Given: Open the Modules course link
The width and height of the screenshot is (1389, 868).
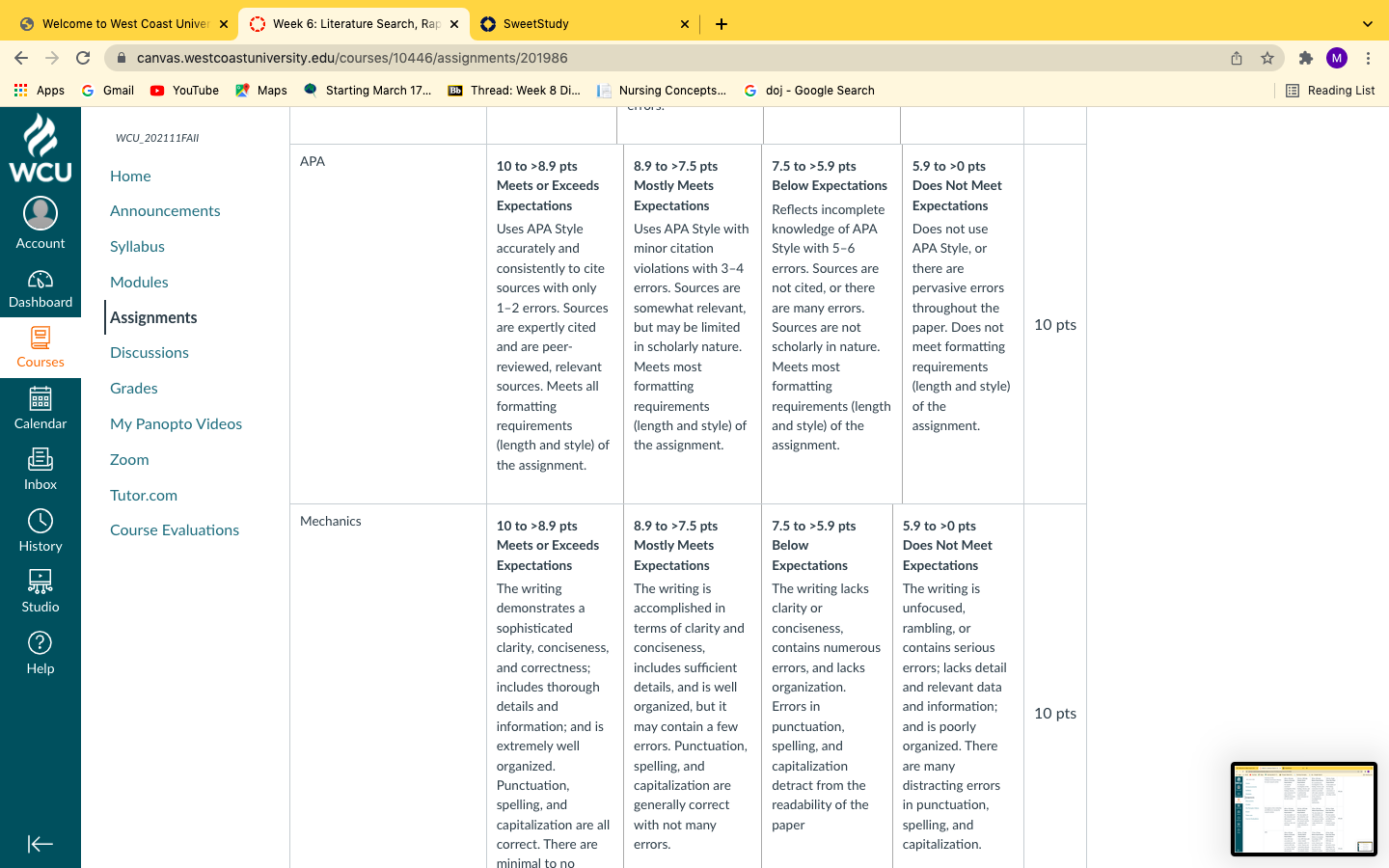Looking at the screenshot, I should pos(139,282).
